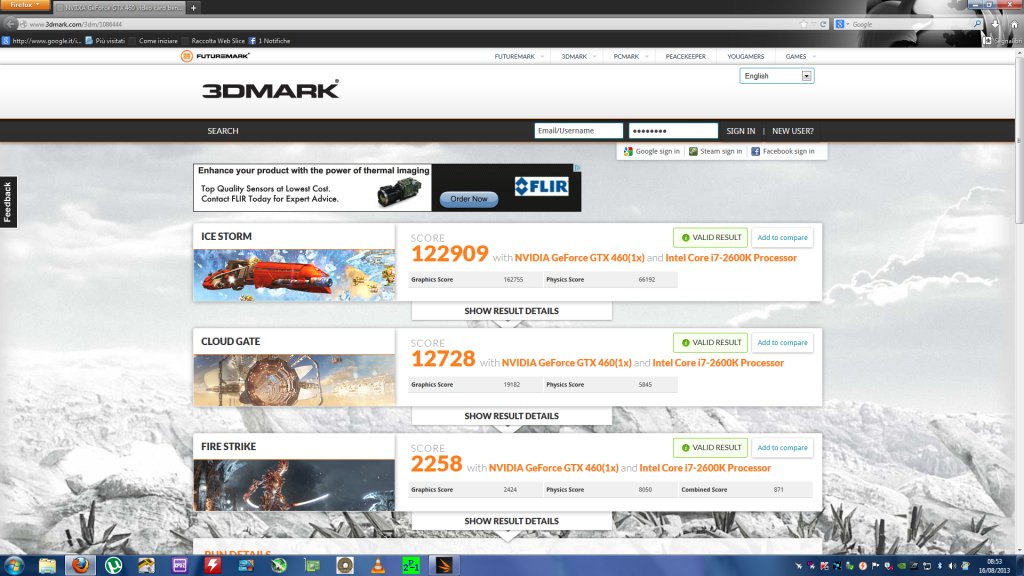1024x576 pixels.
Task: Open the Windows Start button
Action: (14, 565)
